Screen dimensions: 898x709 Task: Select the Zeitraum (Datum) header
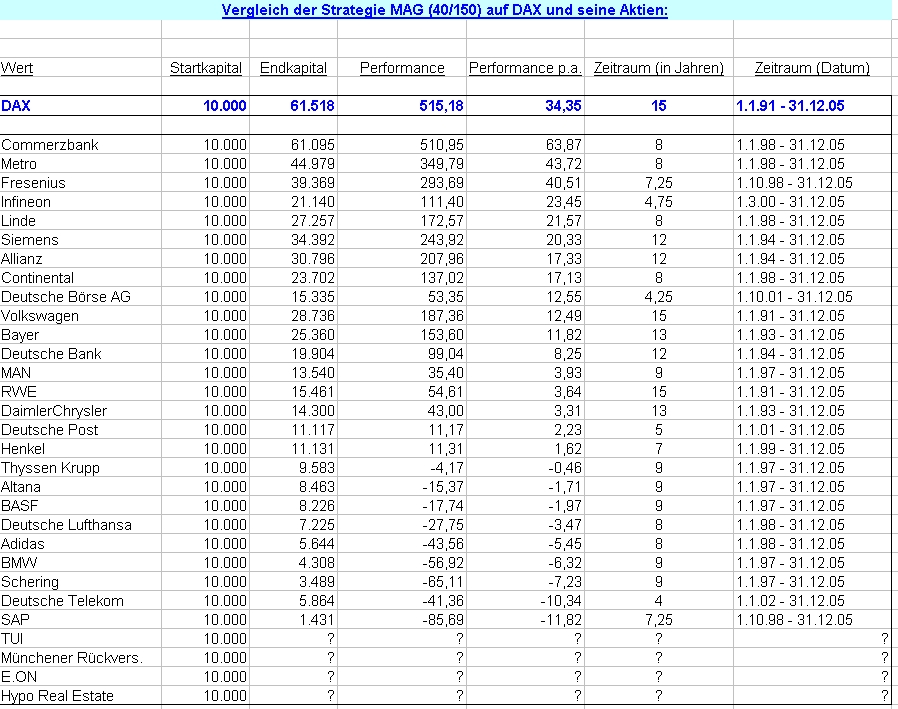pos(812,68)
